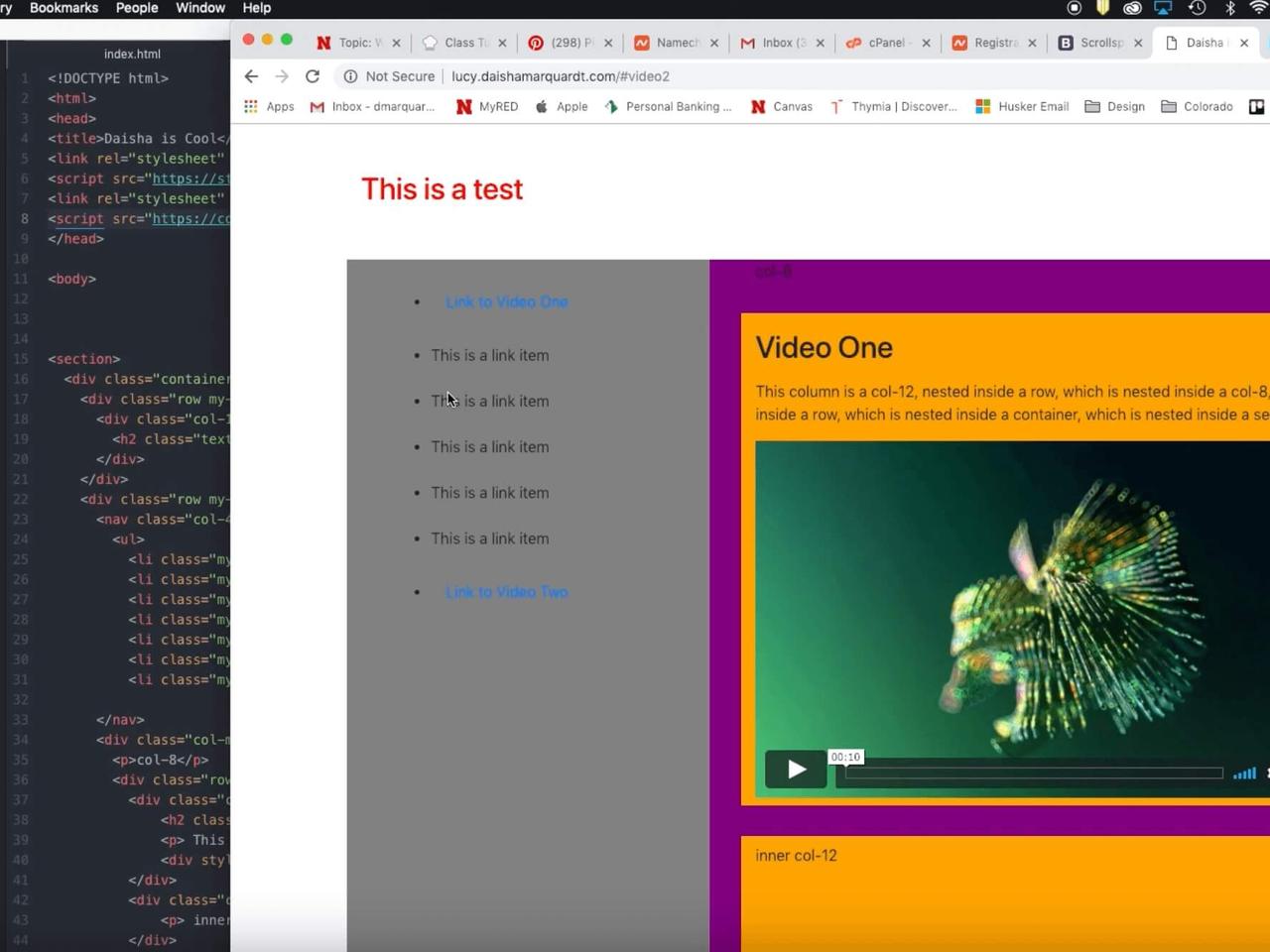
Task: Adjust the video volume bars
Action: coord(1244,773)
